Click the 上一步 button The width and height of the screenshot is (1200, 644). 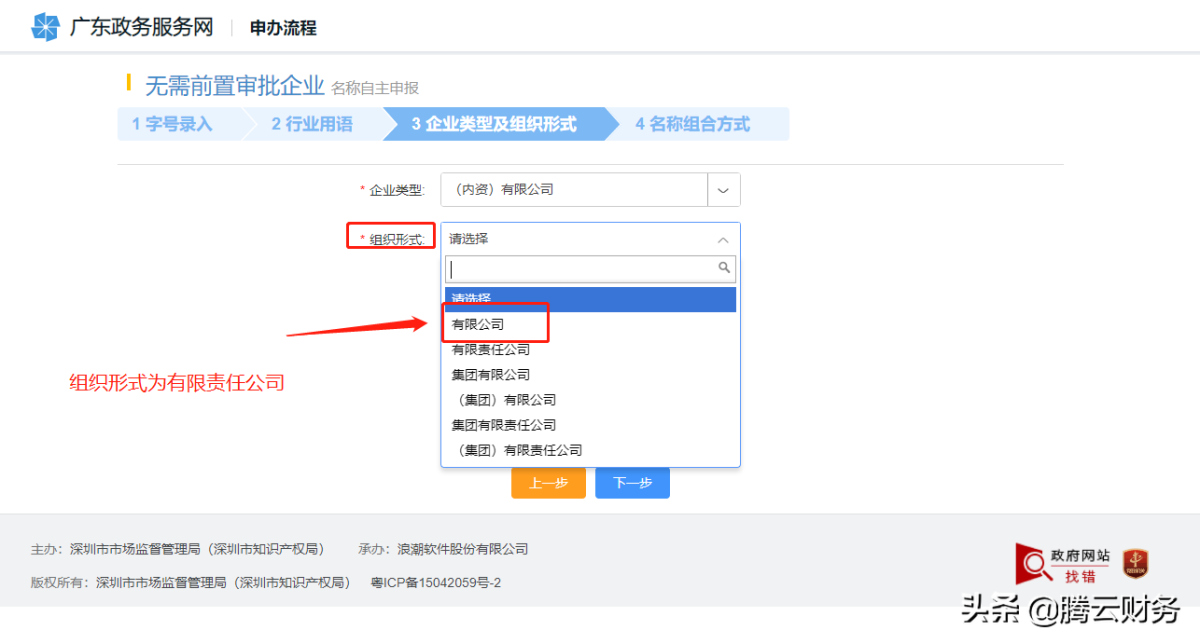click(x=548, y=483)
